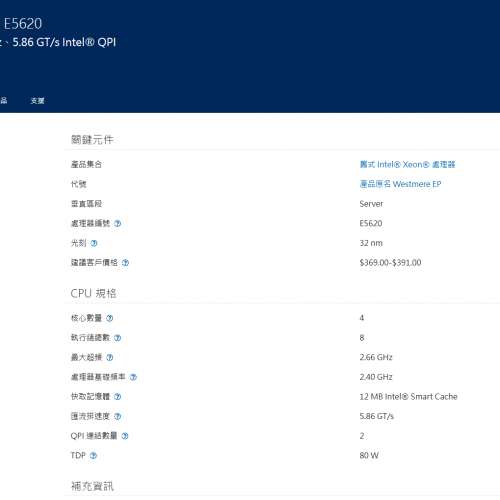Open the 舊式 Intel Xeon 處理器 link
The height and width of the screenshot is (500, 500).
pyautogui.click(x=407, y=164)
